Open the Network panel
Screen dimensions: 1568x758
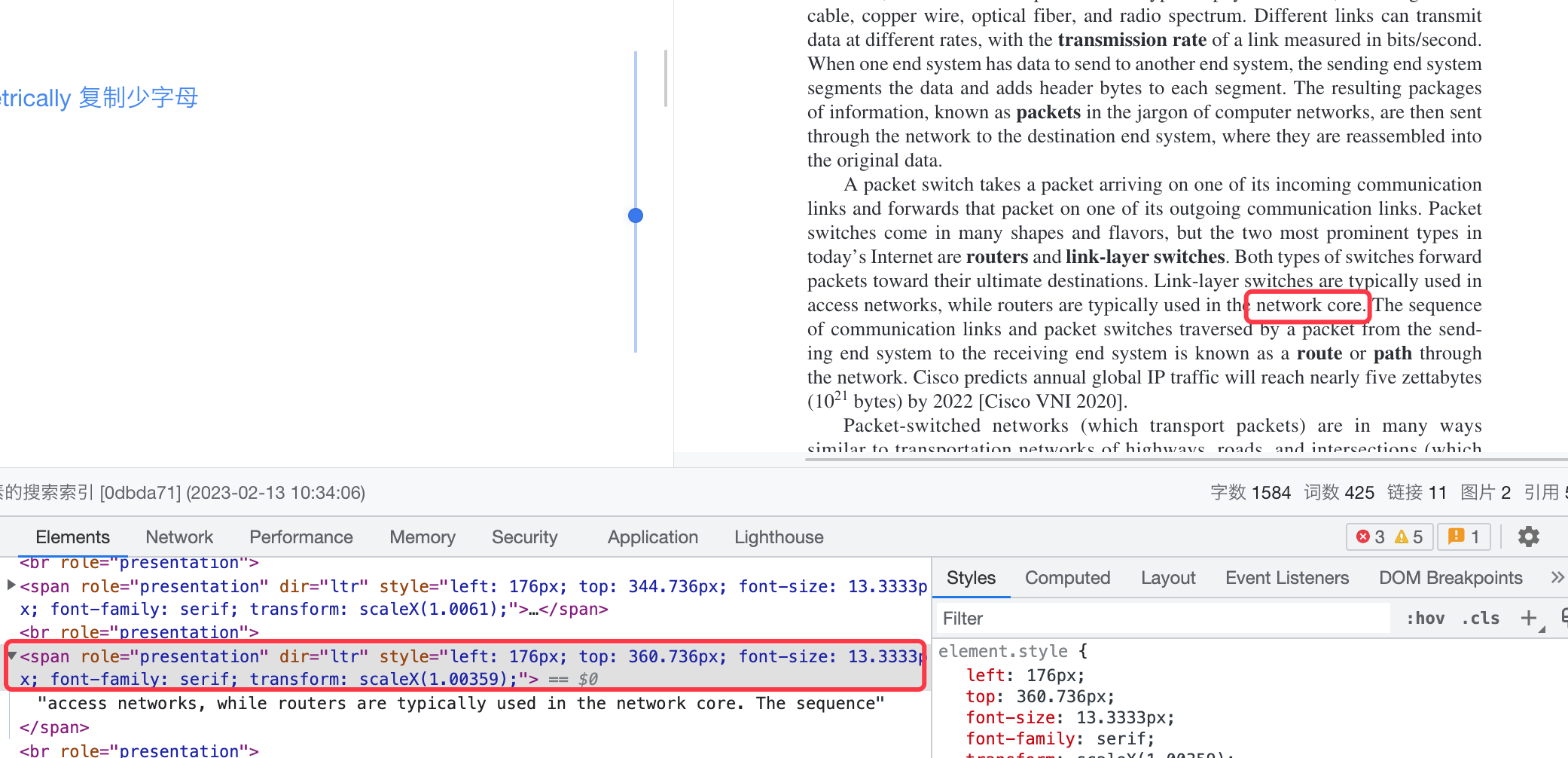[178, 536]
